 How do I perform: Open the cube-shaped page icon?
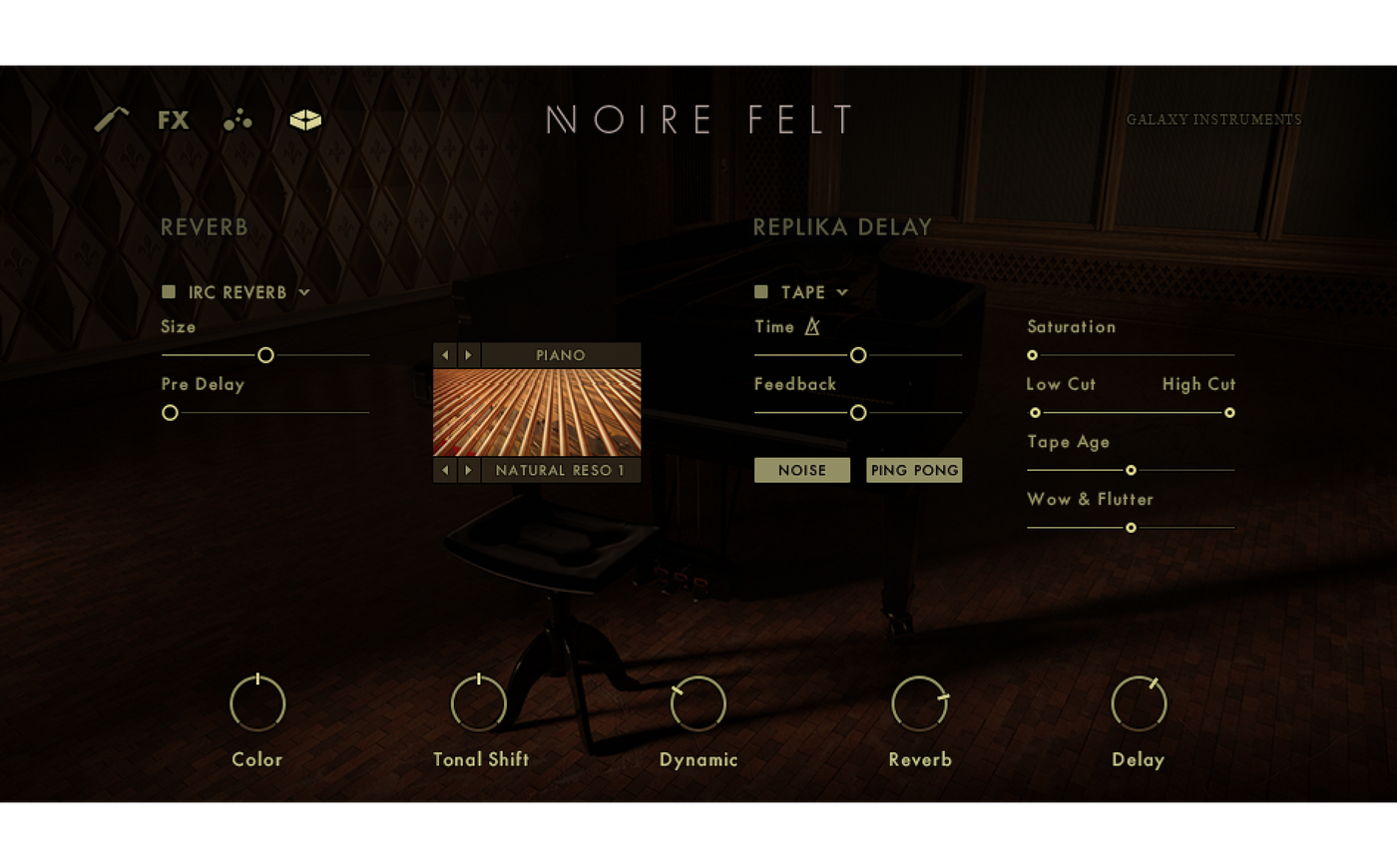(305, 121)
